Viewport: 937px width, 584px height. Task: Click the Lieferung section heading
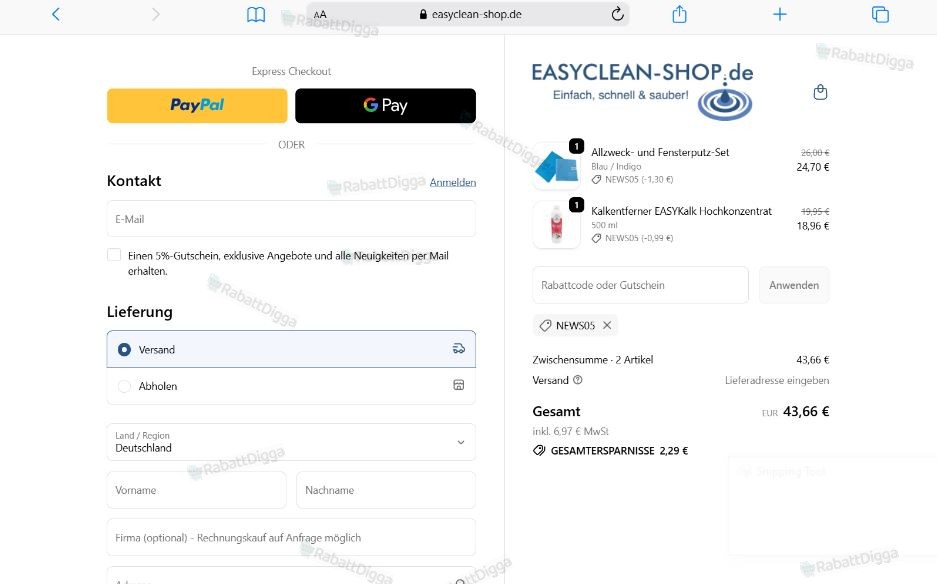(x=140, y=312)
